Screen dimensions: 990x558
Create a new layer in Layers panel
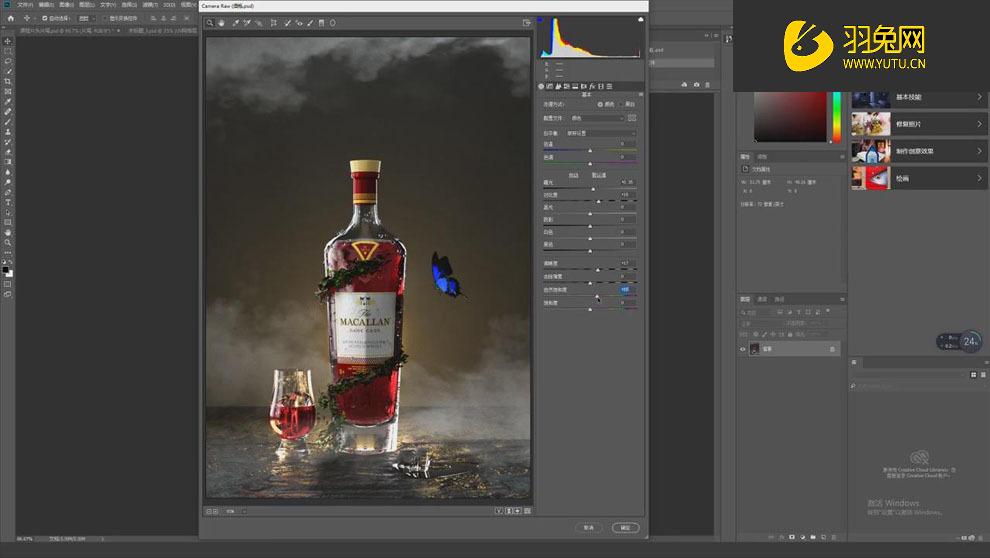click(x=823, y=537)
